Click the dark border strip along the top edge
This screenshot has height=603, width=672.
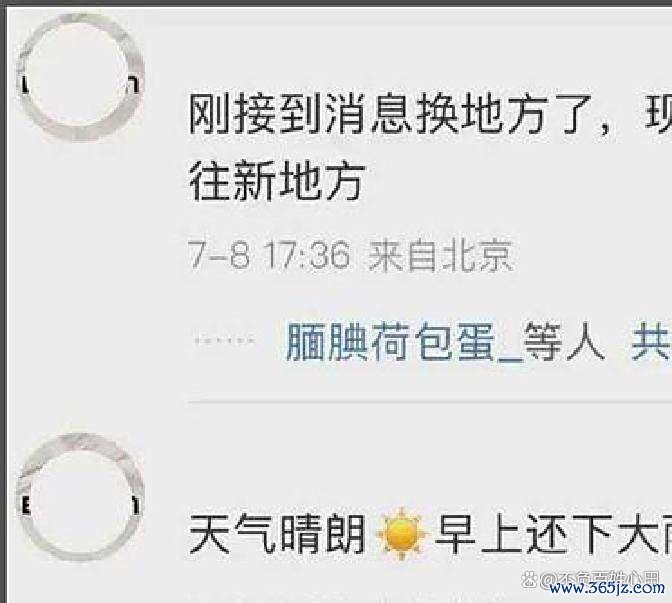coord(336,3)
